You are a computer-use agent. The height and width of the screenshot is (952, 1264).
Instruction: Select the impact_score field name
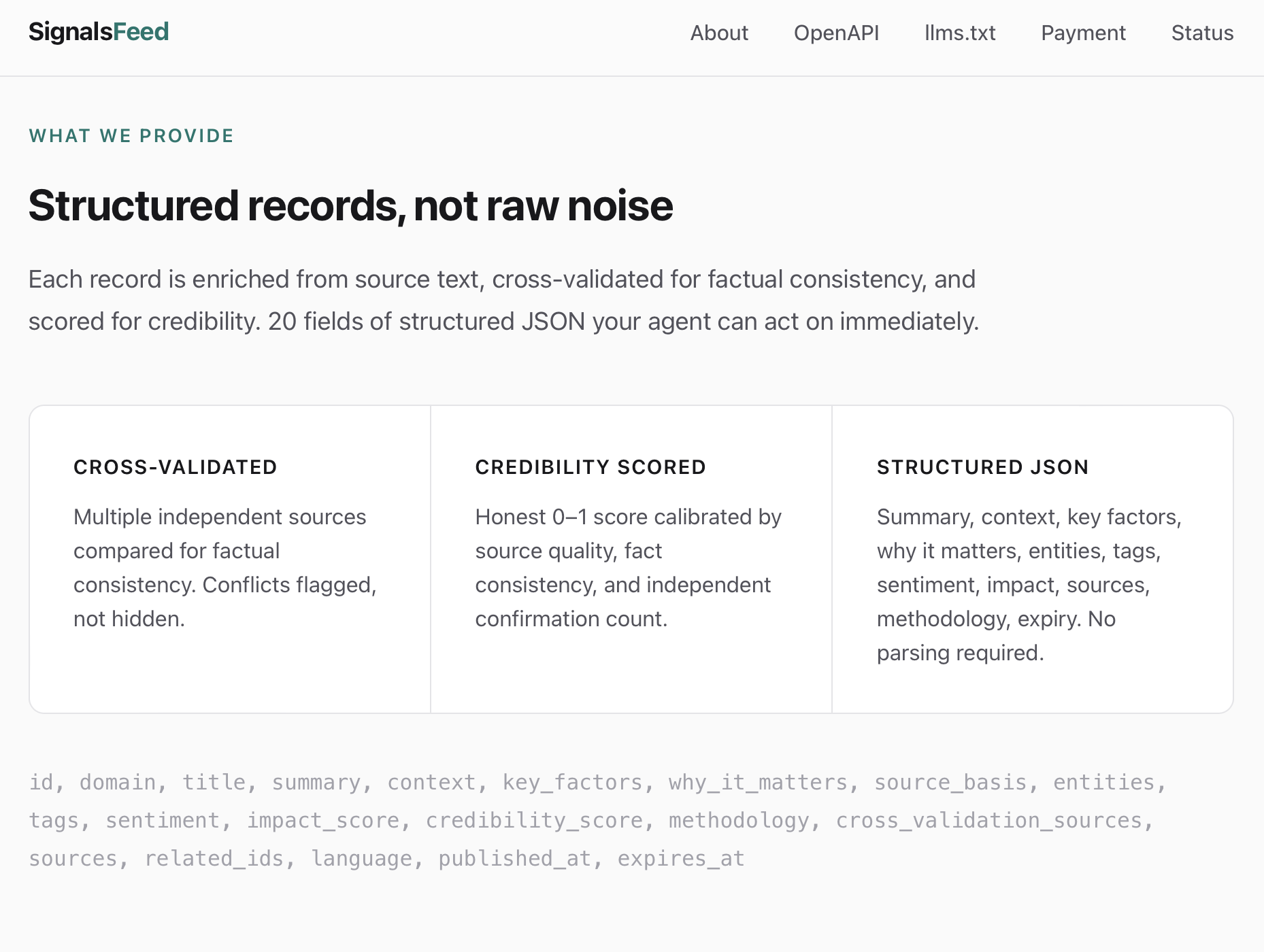(x=325, y=820)
